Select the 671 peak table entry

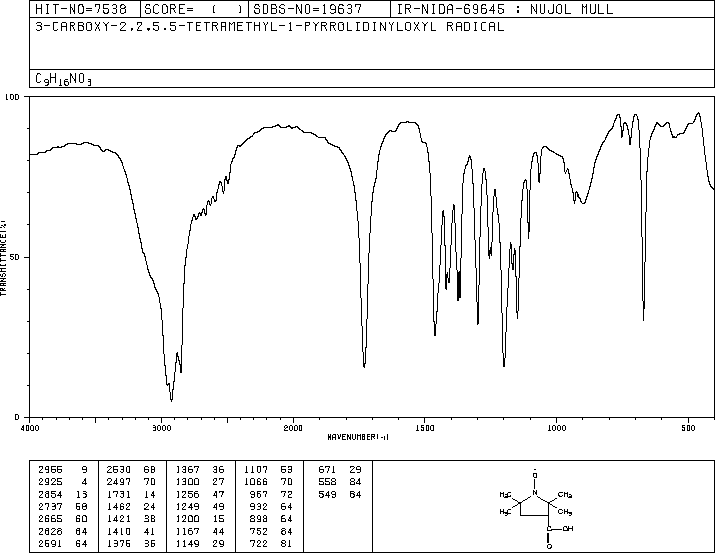(x=340, y=469)
